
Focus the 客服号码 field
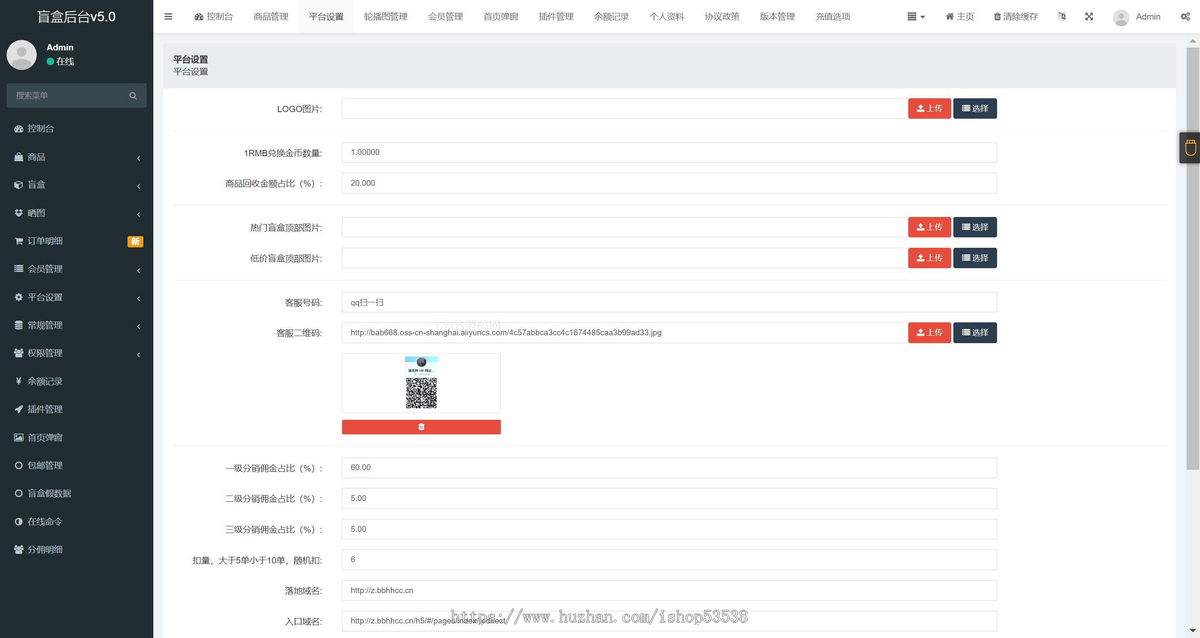(669, 302)
